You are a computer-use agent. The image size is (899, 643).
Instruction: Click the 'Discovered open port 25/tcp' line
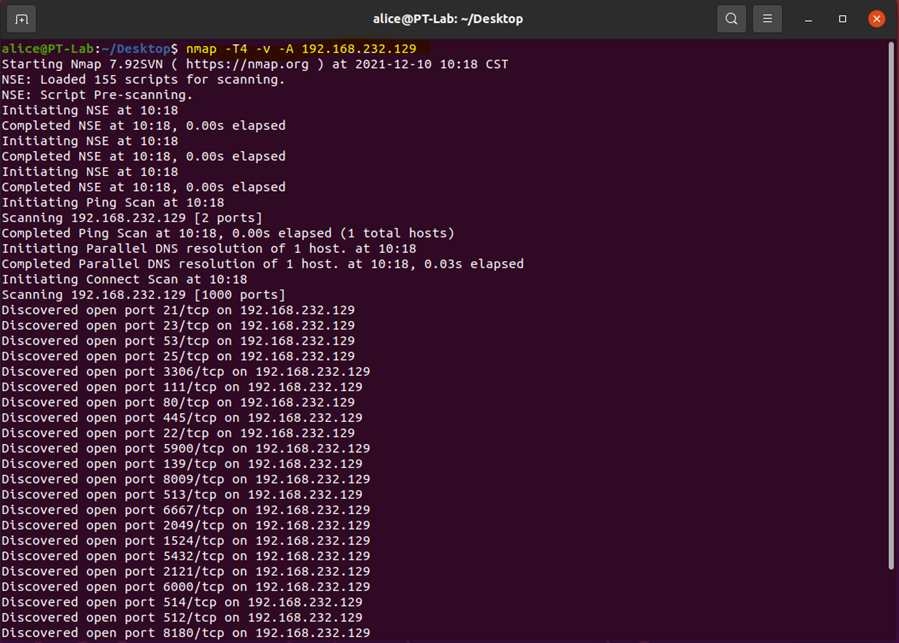click(178, 356)
